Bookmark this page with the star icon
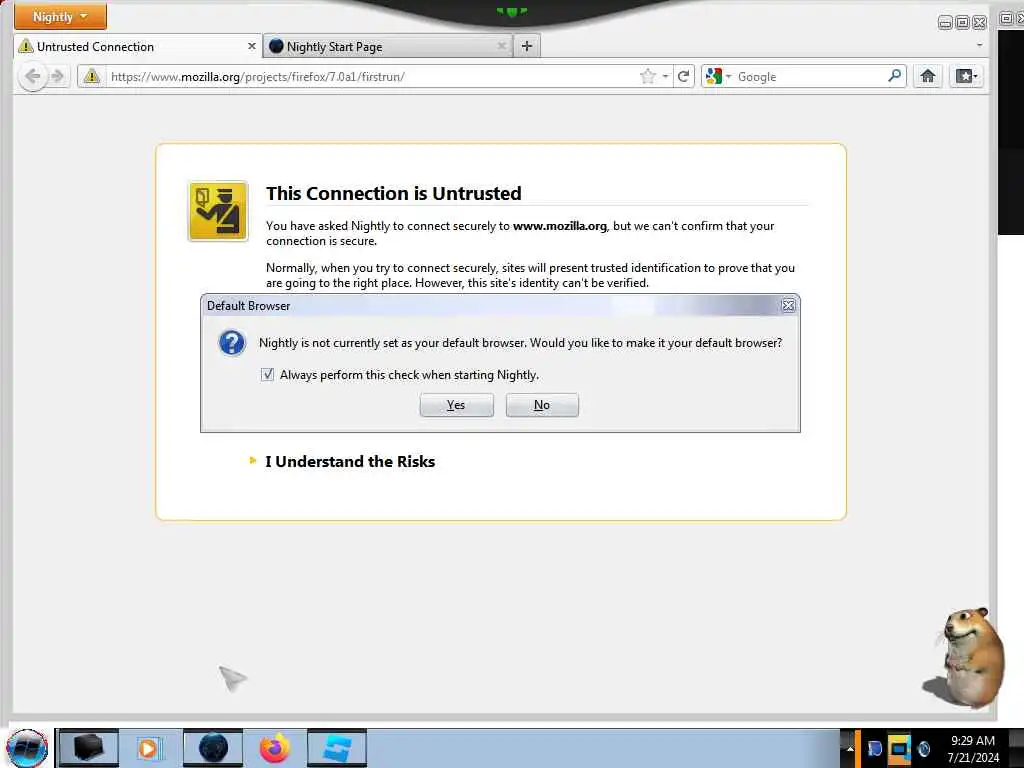The width and height of the screenshot is (1024, 768). coord(647,76)
